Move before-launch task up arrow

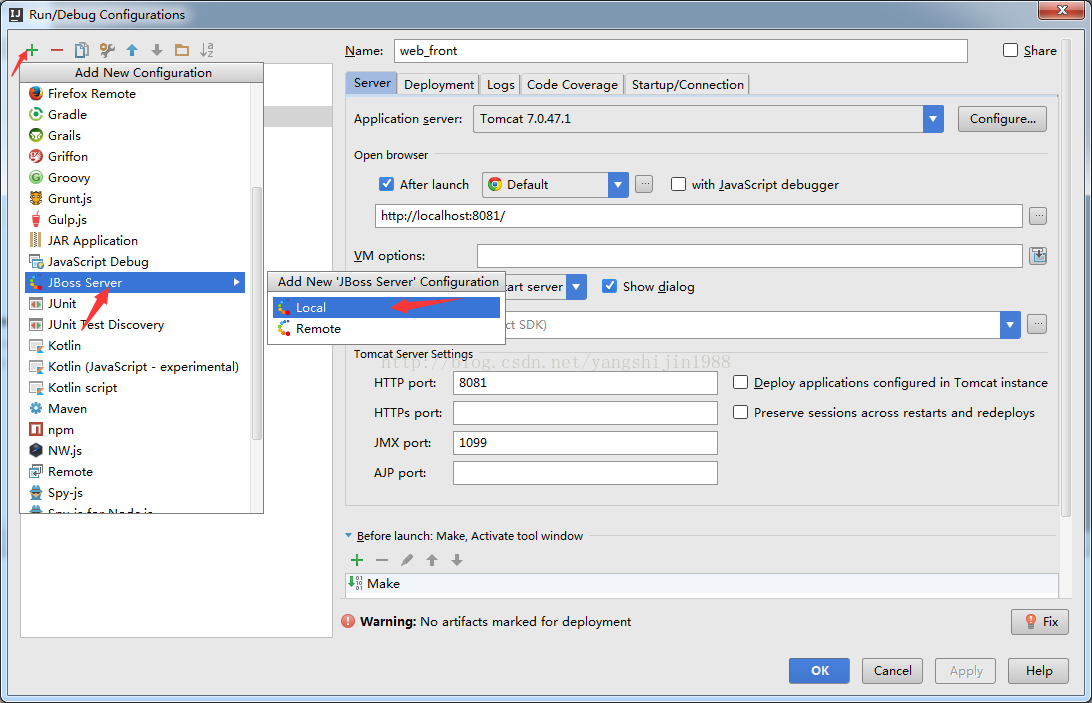click(432, 559)
